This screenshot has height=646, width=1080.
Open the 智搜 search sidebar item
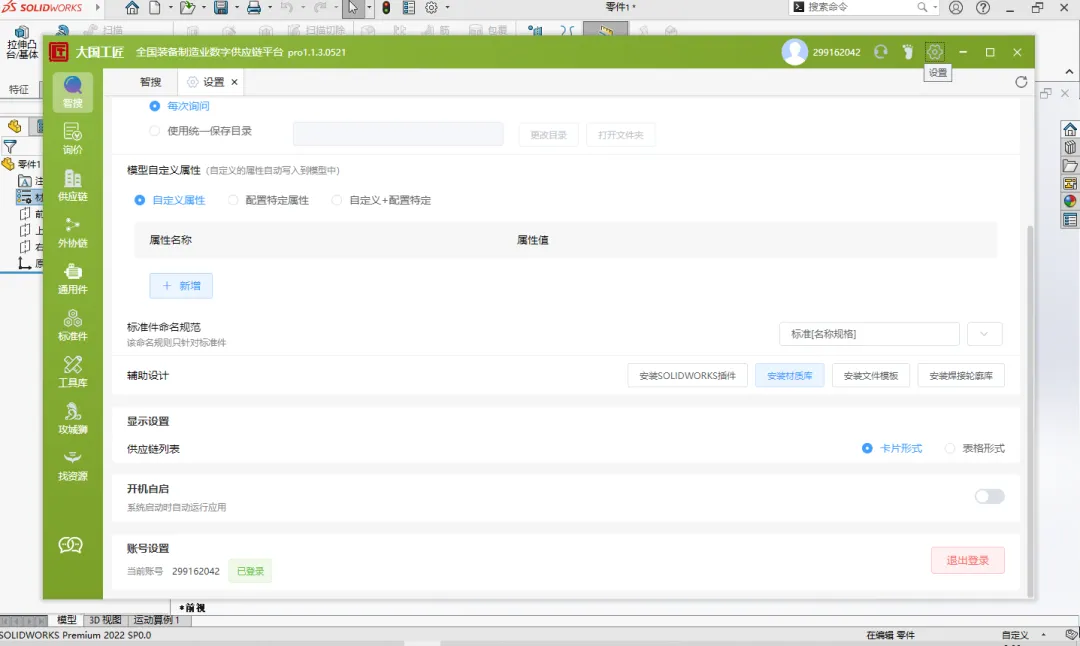(x=72, y=92)
